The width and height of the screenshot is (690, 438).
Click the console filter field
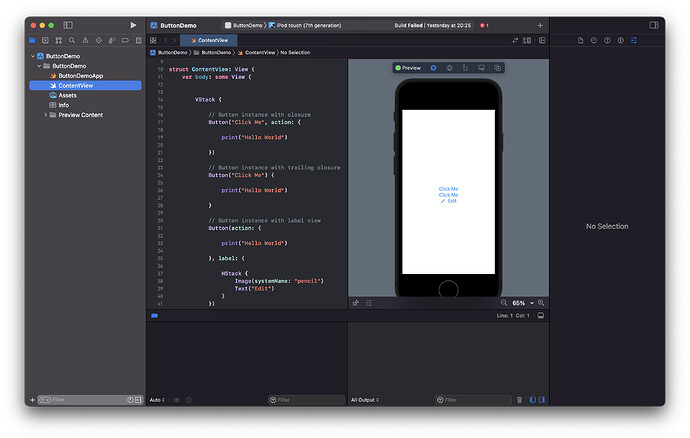[x=473, y=400]
